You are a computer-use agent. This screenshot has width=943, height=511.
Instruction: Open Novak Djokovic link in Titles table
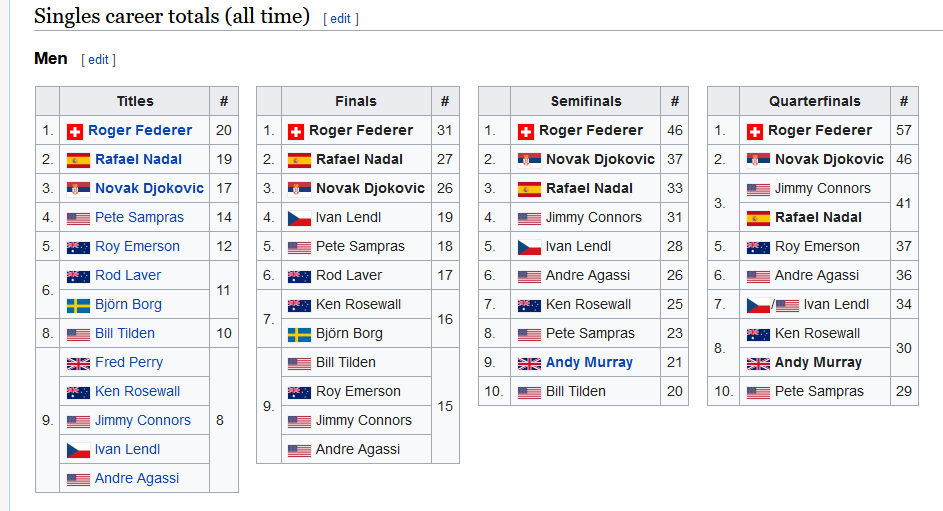point(149,188)
